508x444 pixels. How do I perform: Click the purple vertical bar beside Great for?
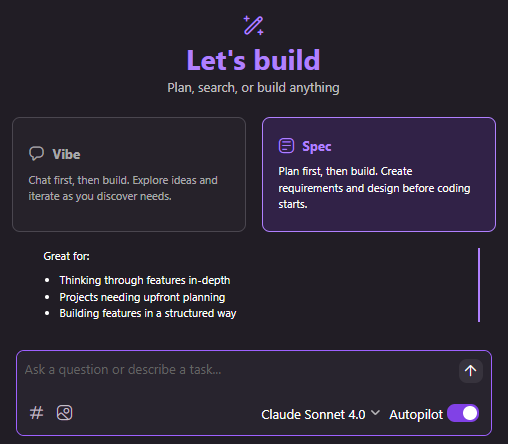(479, 285)
